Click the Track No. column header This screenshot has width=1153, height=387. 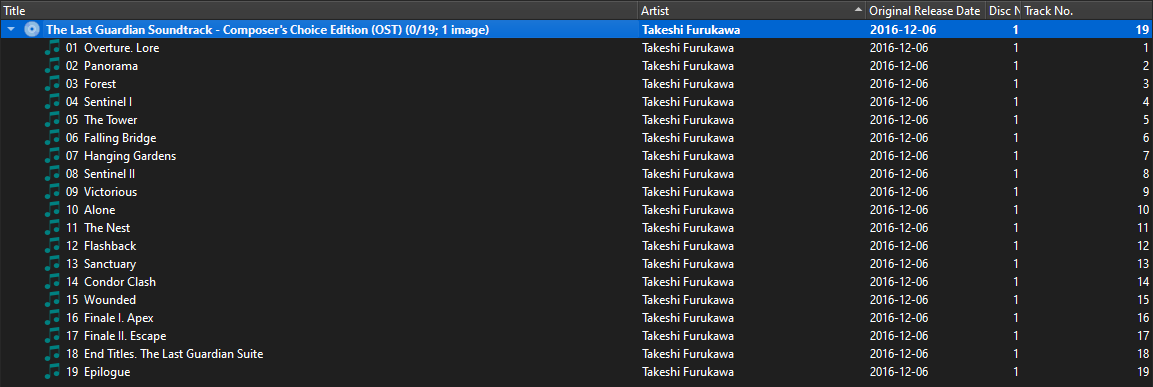pos(1086,10)
